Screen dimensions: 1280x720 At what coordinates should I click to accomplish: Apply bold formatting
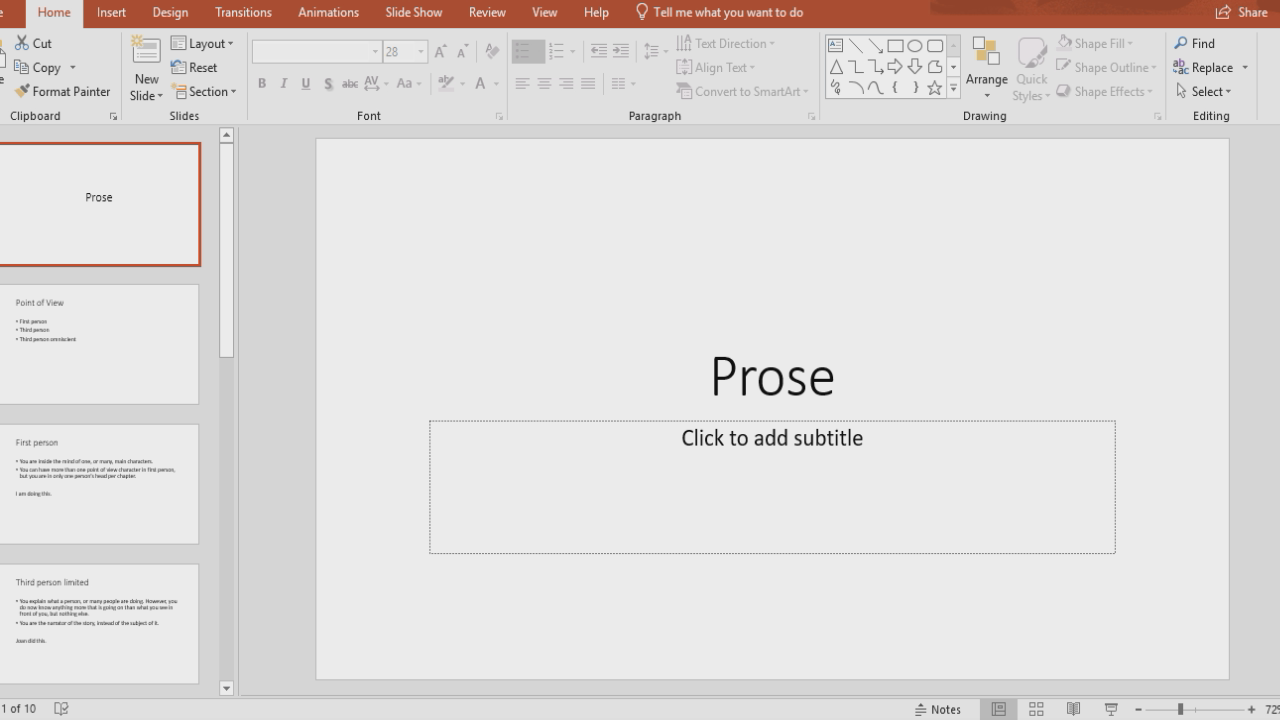pyautogui.click(x=261, y=83)
